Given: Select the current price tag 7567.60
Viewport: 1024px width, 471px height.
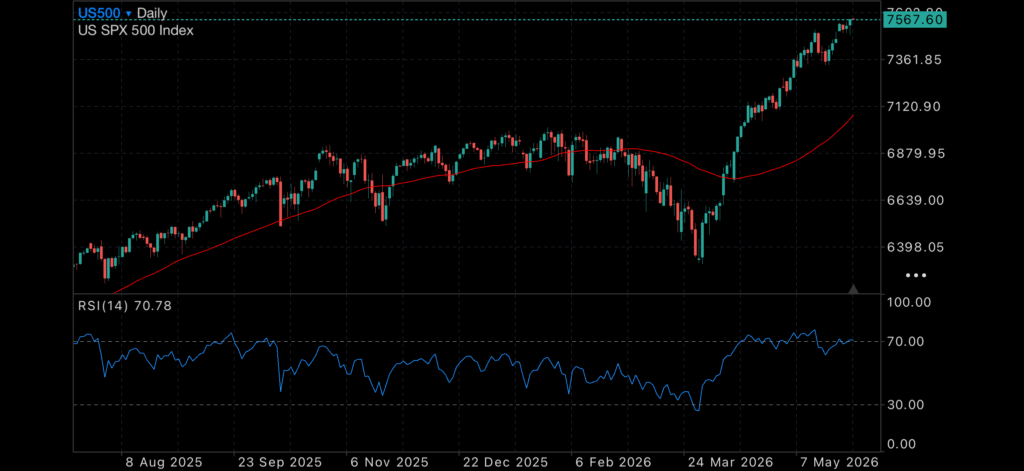Looking at the screenshot, I should (914, 20).
